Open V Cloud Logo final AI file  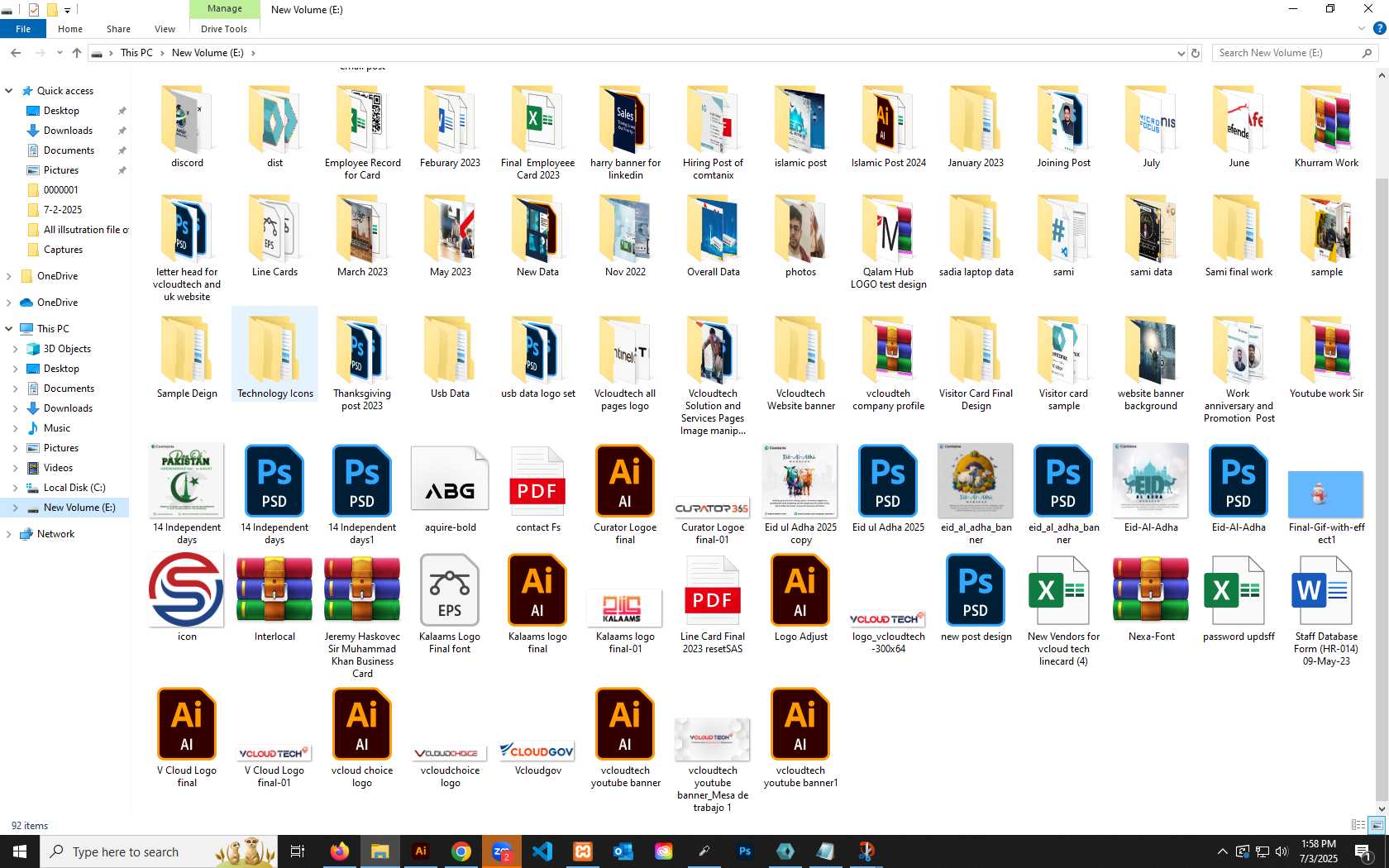(x=187, y=736)
